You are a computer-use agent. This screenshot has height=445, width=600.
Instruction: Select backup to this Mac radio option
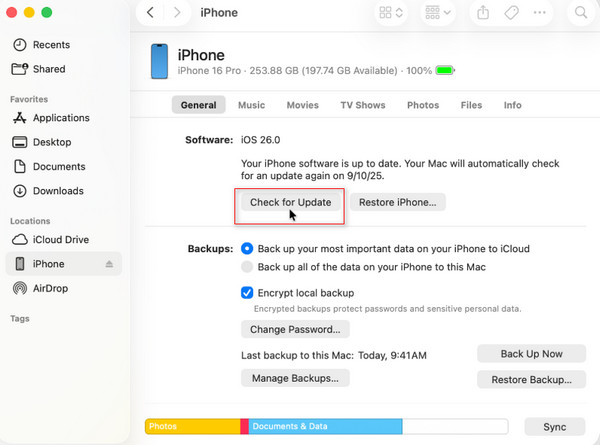247,267
